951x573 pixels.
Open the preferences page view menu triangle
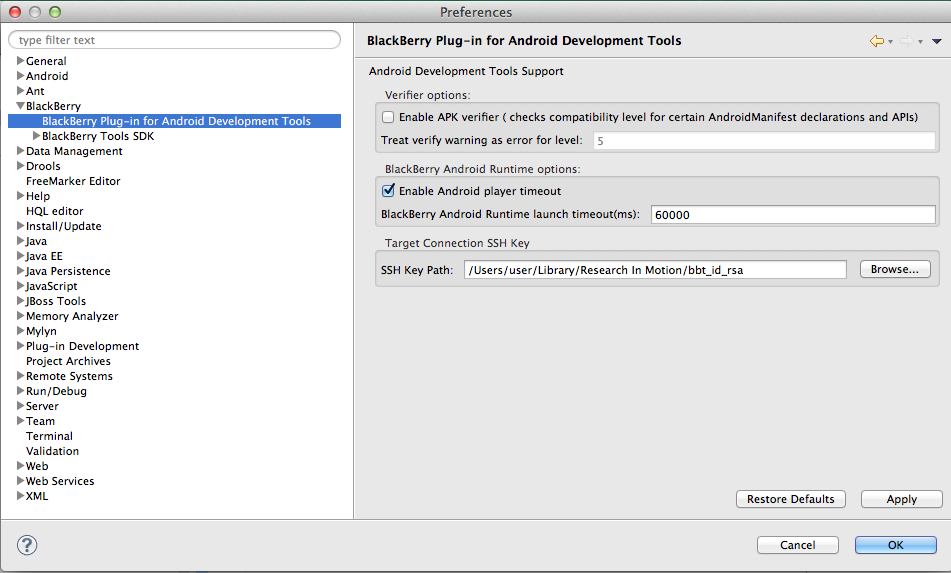point(936,41)
